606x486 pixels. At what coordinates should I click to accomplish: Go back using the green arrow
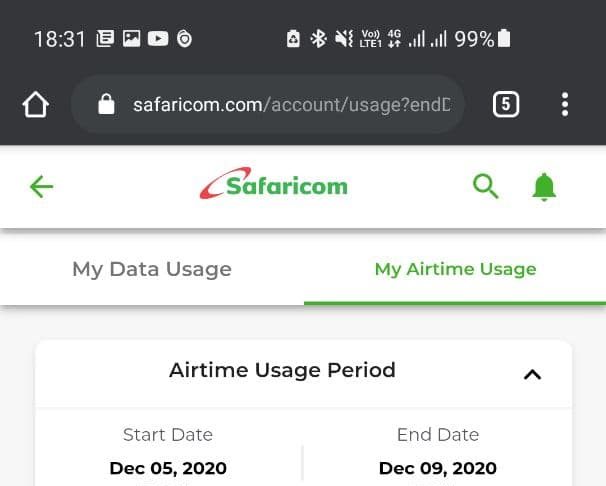click(x=41, y=187)
